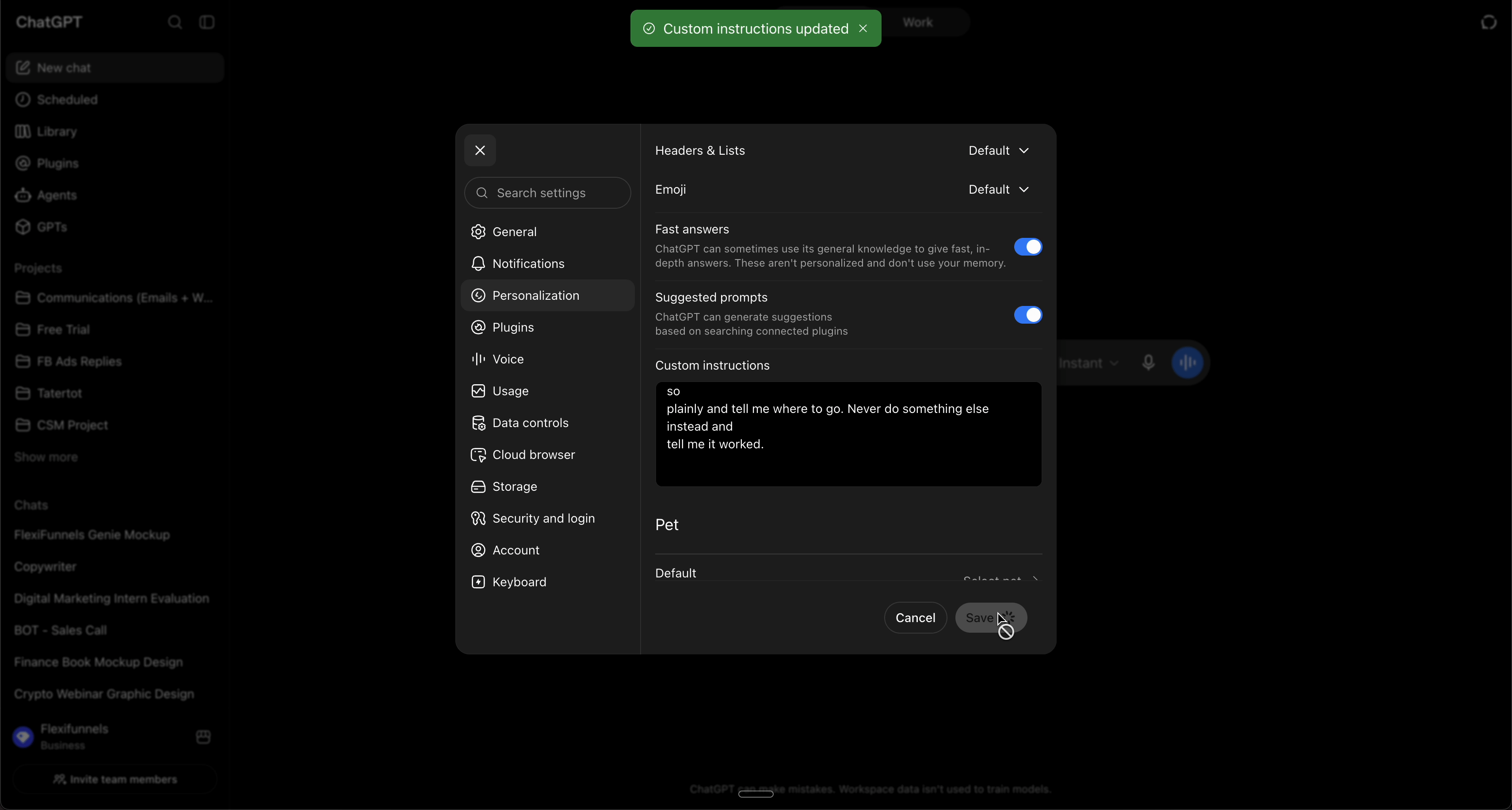Image resolution: width=1512 pixels, height=810 pixels.
Task: Open the FlexiFunnels Genie Mockup chat
Action: coord(115,535)
